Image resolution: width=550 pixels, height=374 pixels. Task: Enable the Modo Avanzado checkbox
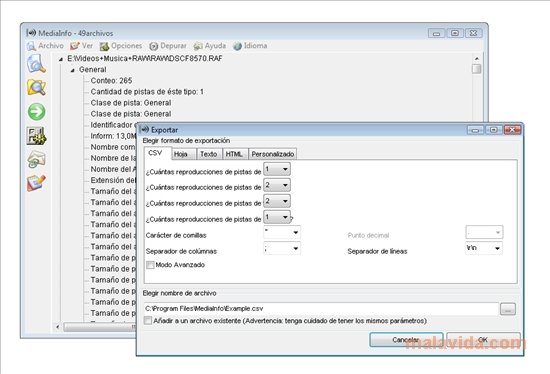point(150,265)
